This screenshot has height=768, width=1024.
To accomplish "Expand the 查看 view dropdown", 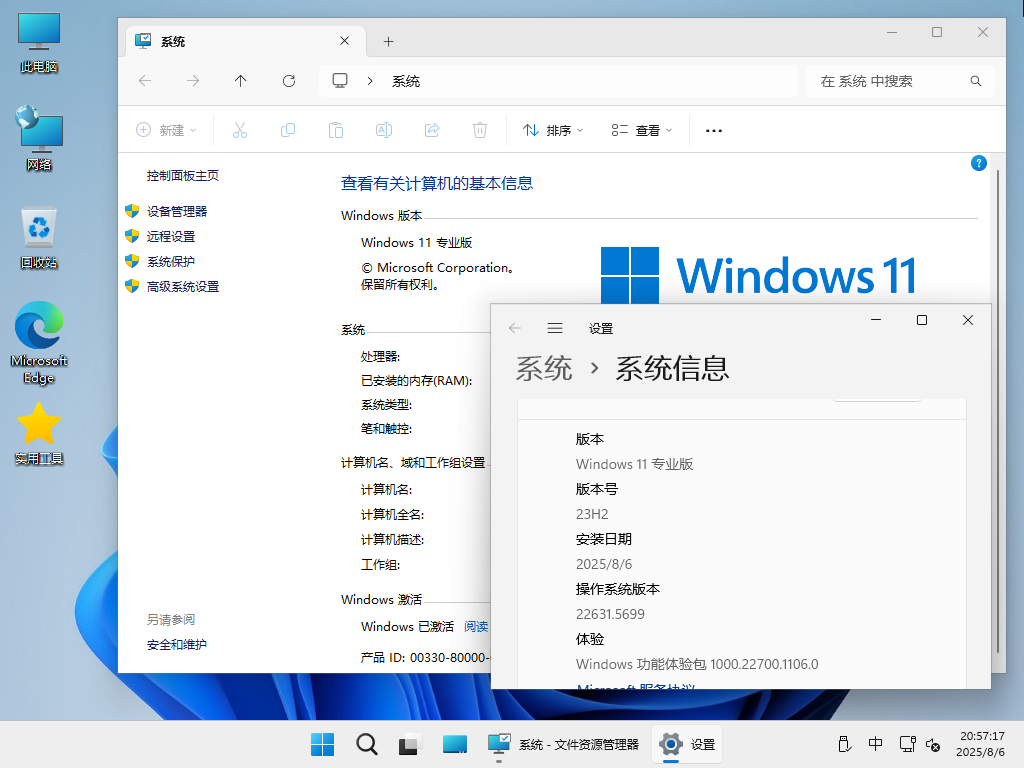I will coord(642,131).
